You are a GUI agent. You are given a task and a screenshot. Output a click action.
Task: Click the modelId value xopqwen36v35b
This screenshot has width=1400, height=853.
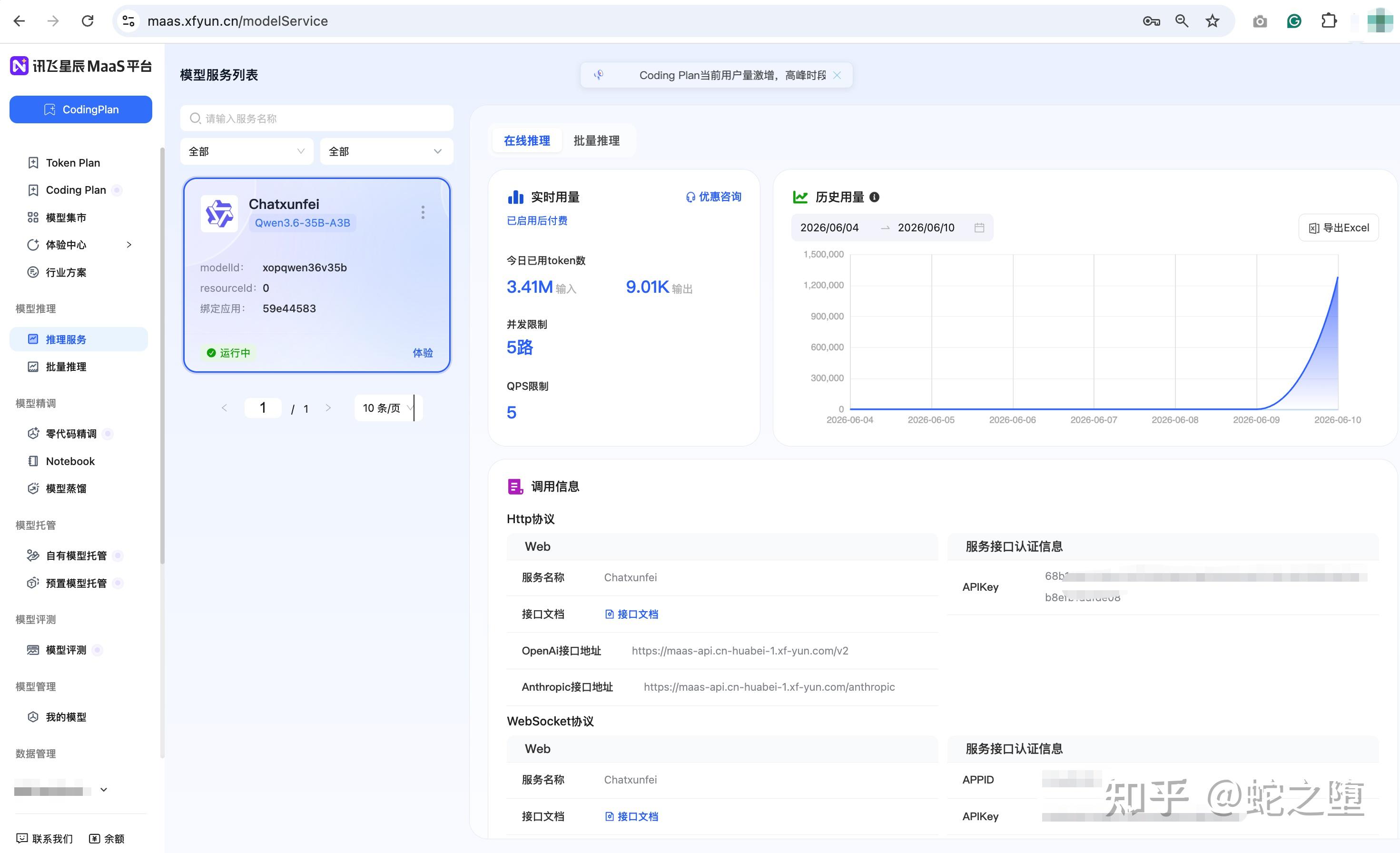(x=305, y=267)
